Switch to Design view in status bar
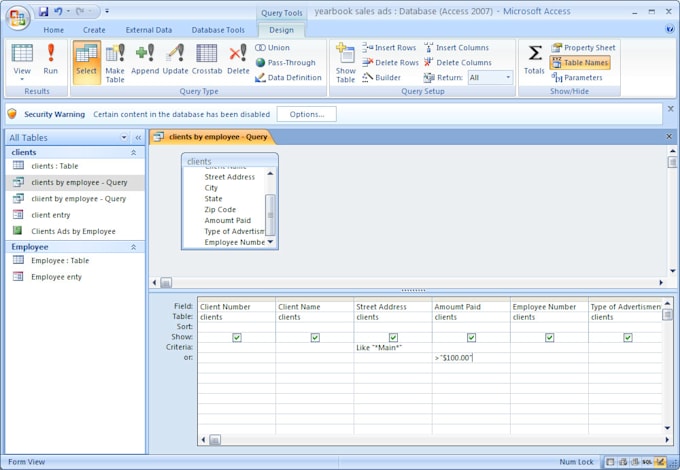680x470 pixels. (x=660, y=462)
